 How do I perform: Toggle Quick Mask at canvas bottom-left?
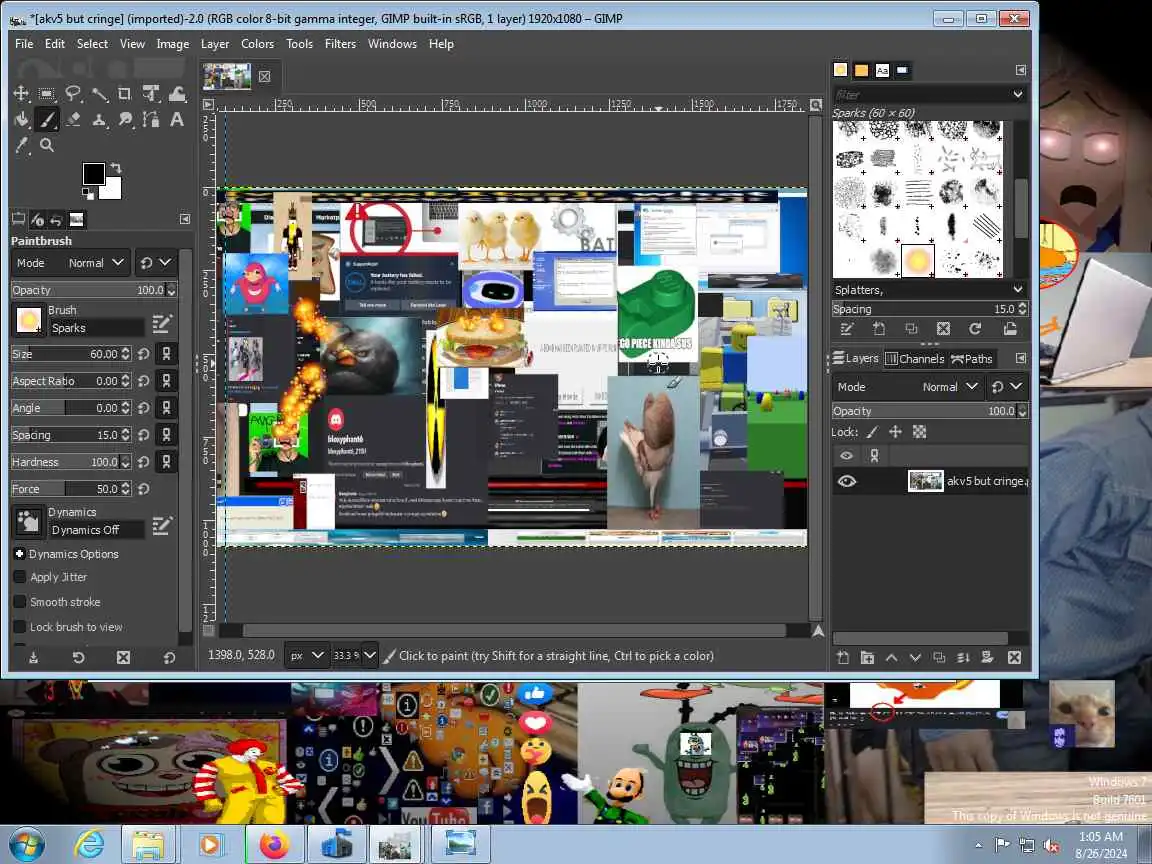tap(209, 630)
